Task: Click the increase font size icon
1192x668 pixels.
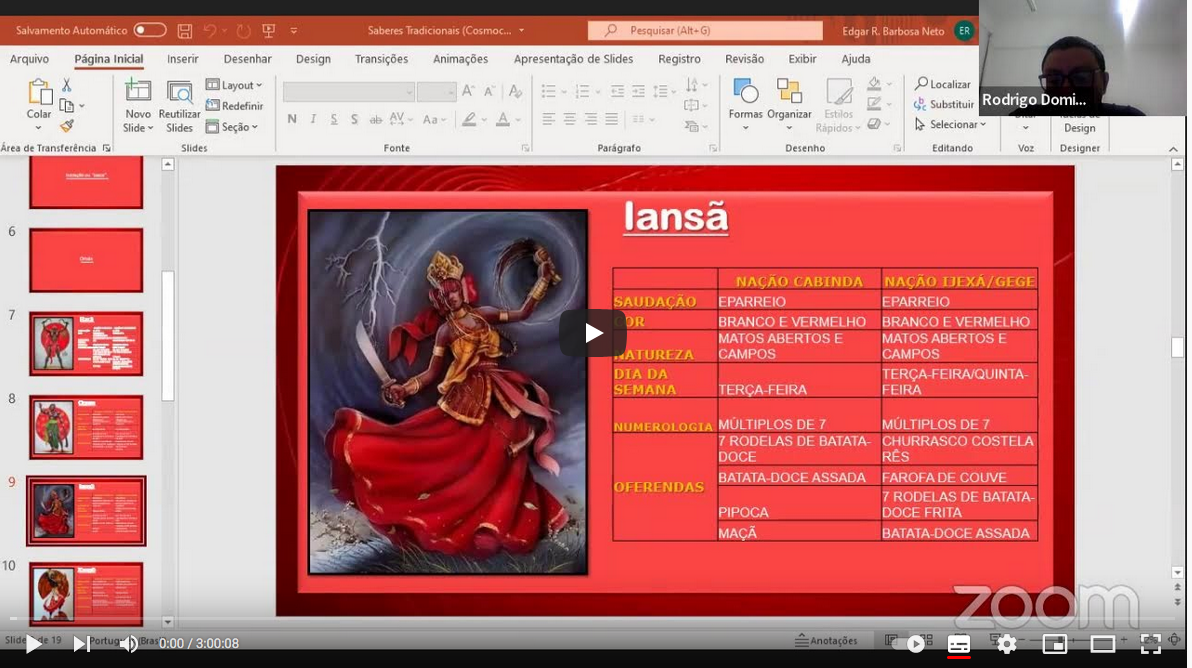Action: coord(468,92)
